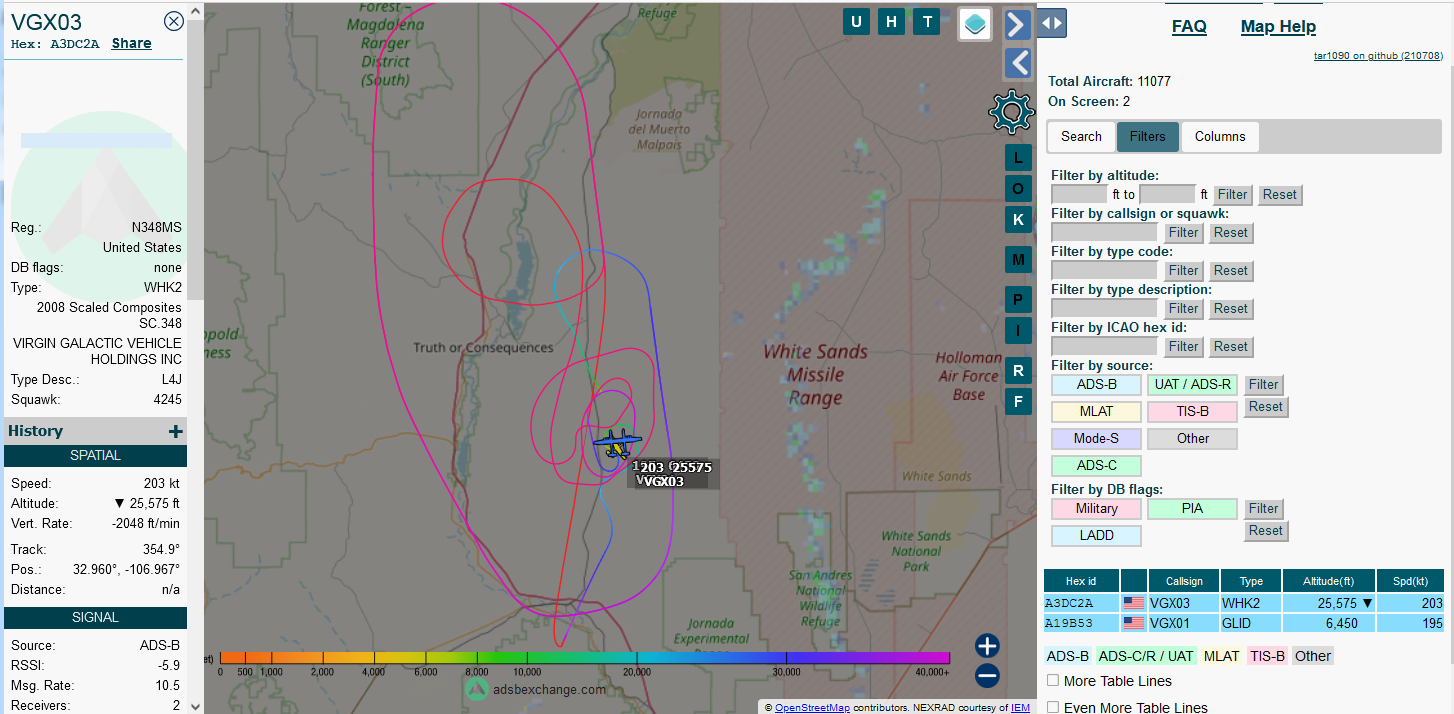Click the type description input field
The height and width of the screenshot is (714, 1454).
[1104, 309]
